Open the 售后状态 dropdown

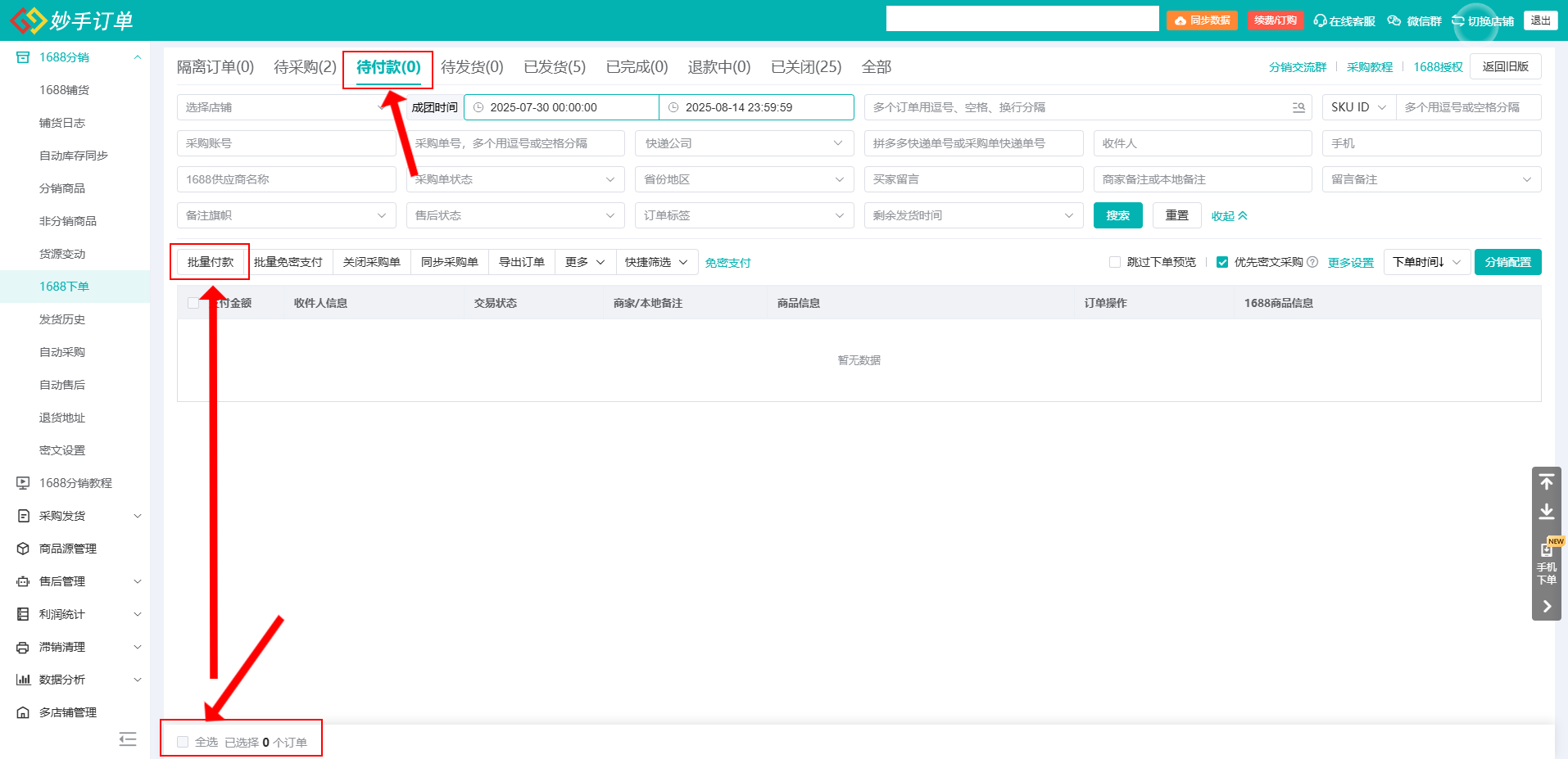(x=515, y=215)
